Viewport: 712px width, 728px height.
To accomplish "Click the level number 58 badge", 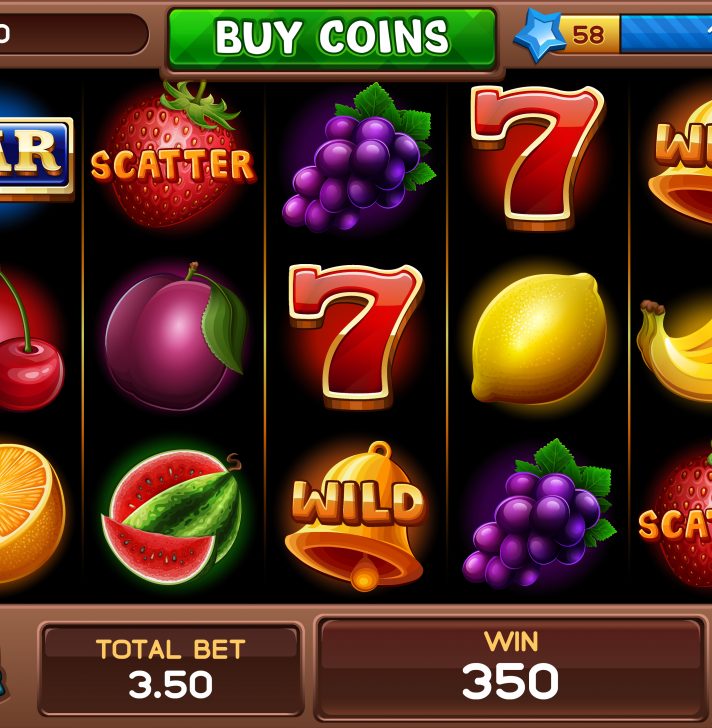I will 589,34.
